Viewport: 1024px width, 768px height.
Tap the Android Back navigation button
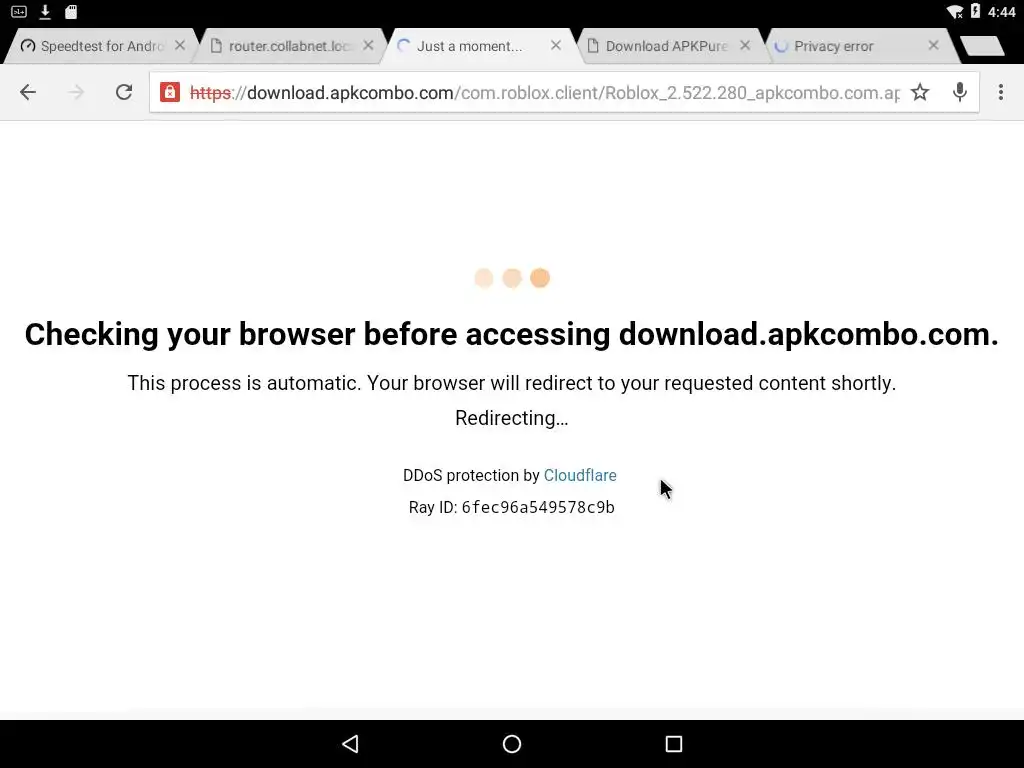(x=351, y=744)
